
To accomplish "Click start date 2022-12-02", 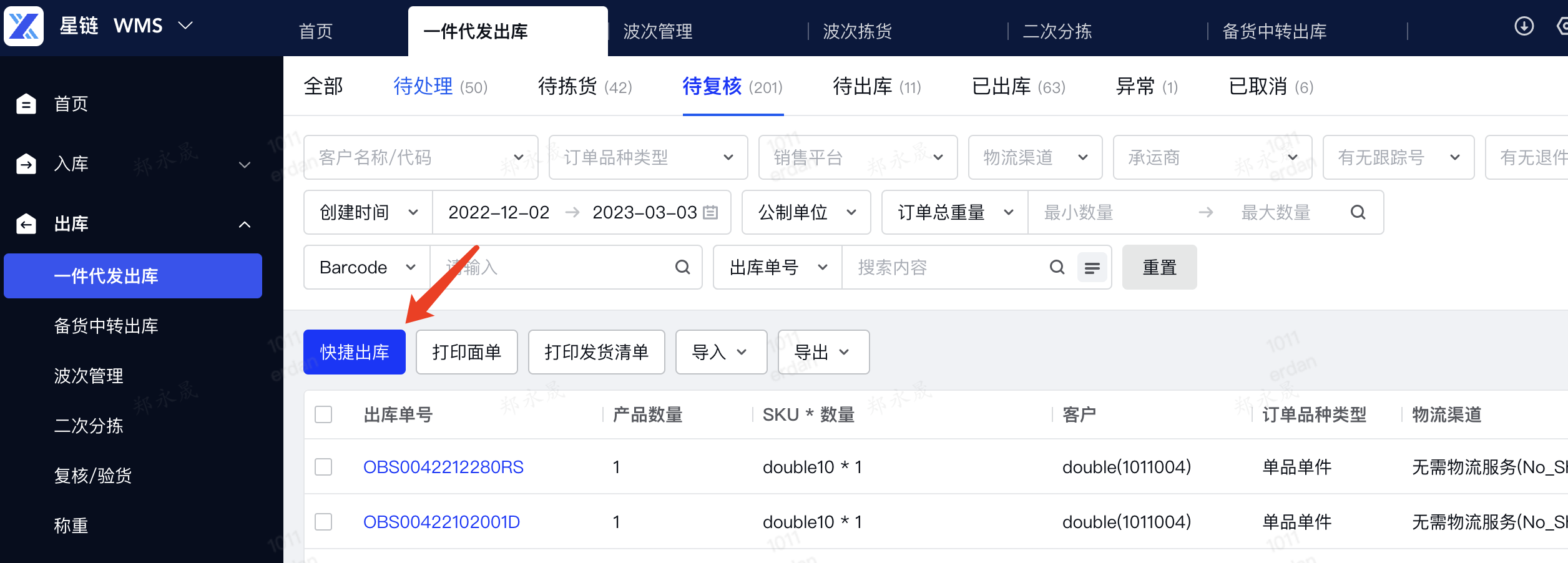I will [499, 213].
